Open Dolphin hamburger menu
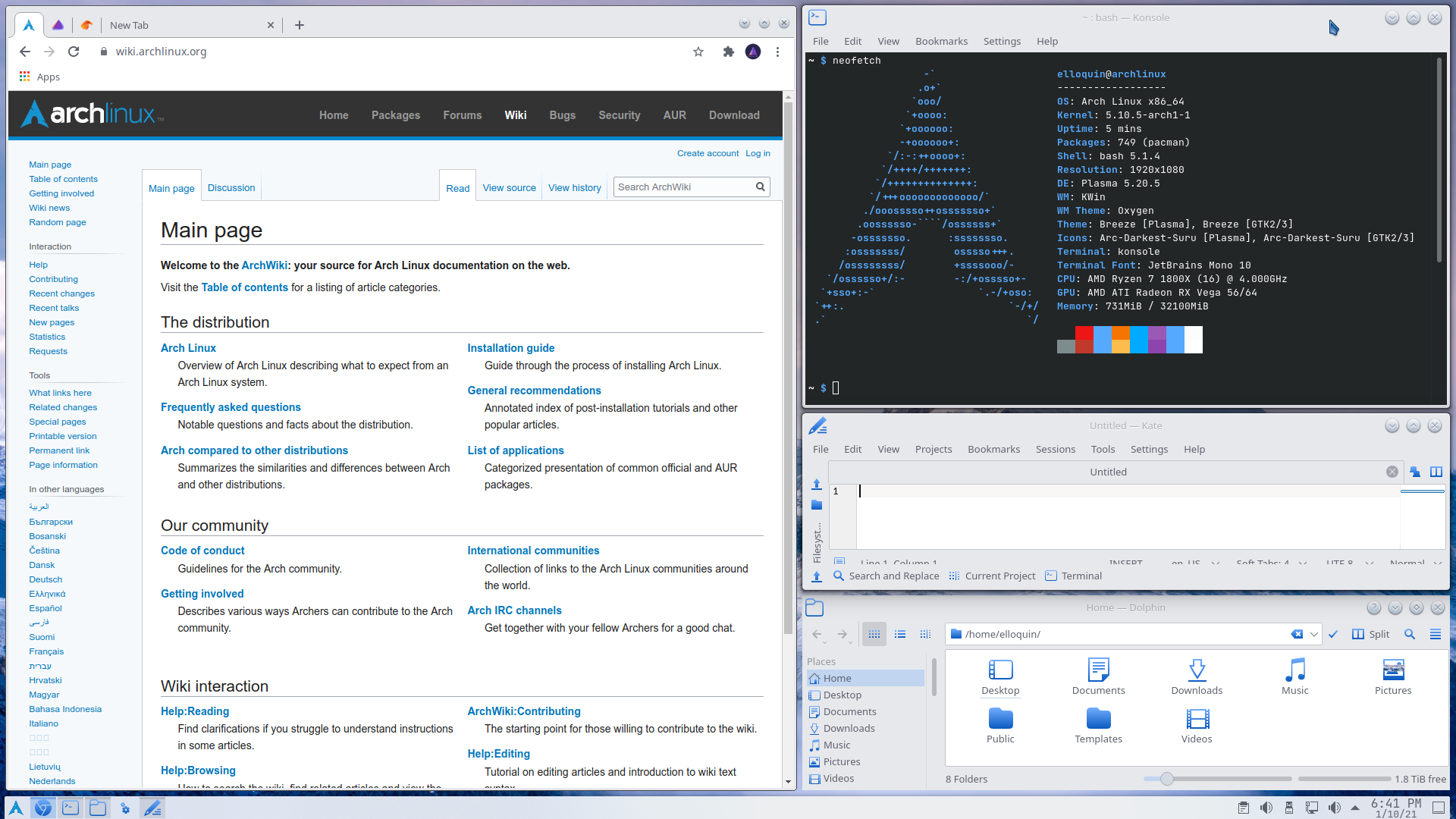Image resolution: width=1456 pixels, height=819 pixels. coord(1435,634)
